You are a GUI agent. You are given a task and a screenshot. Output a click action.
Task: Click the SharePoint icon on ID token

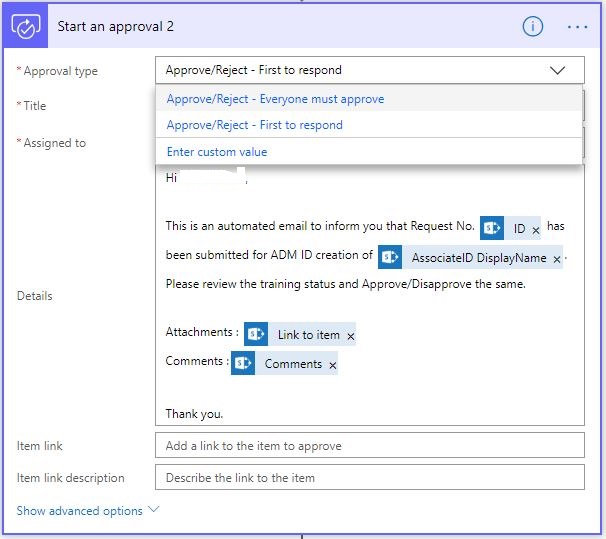(492, 228)
